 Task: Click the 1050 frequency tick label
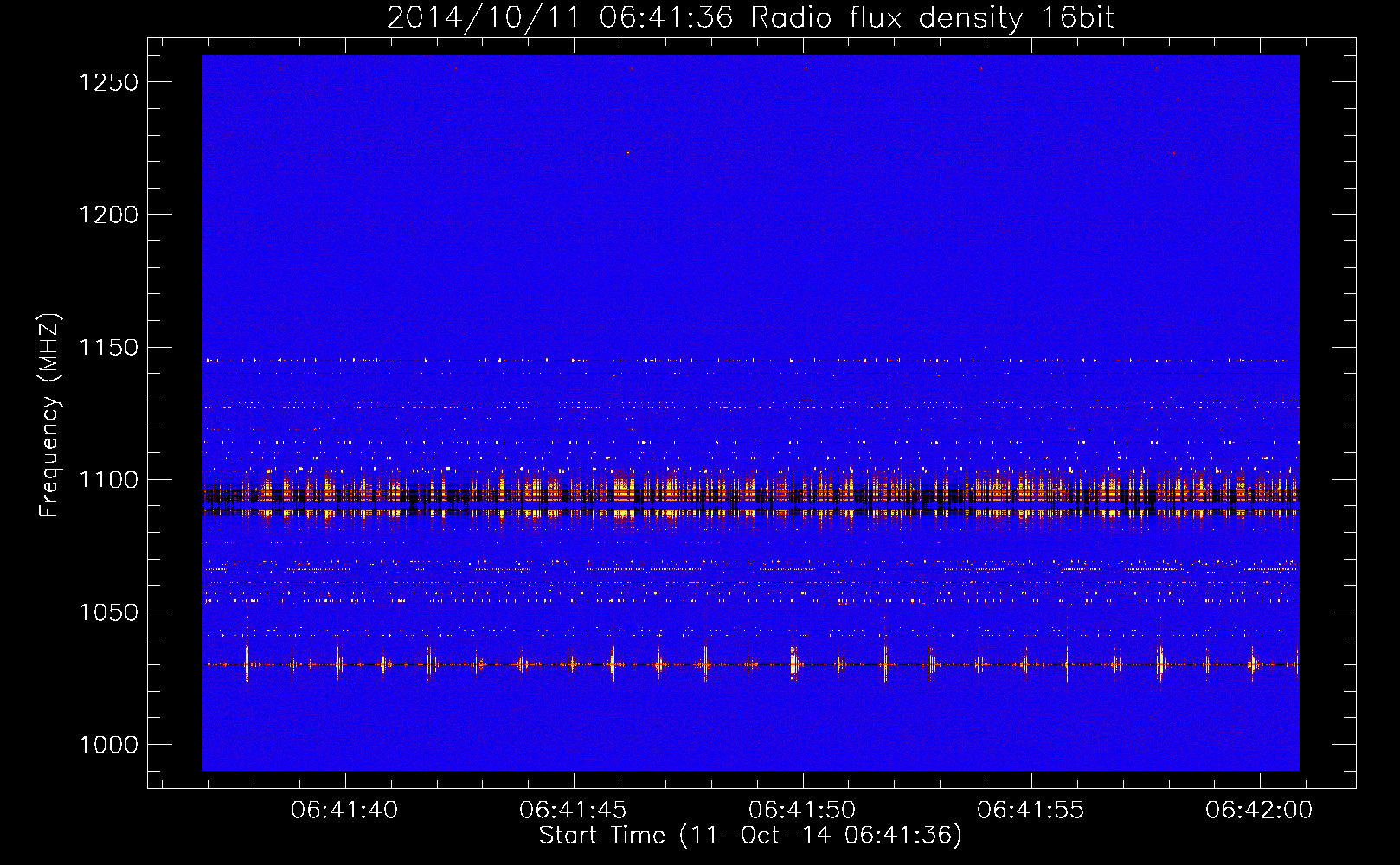(x=108, y=612)
